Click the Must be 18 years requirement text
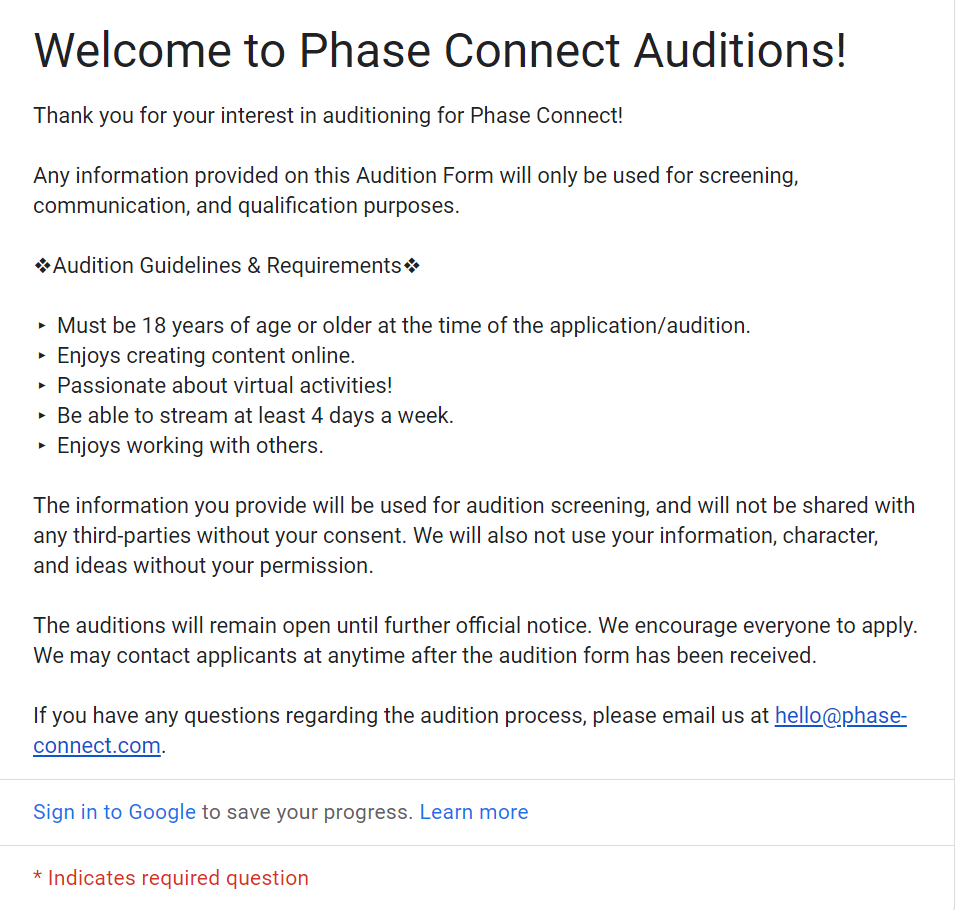The width and height of the screenshot is (955, 910). click(x=403, y=326)
